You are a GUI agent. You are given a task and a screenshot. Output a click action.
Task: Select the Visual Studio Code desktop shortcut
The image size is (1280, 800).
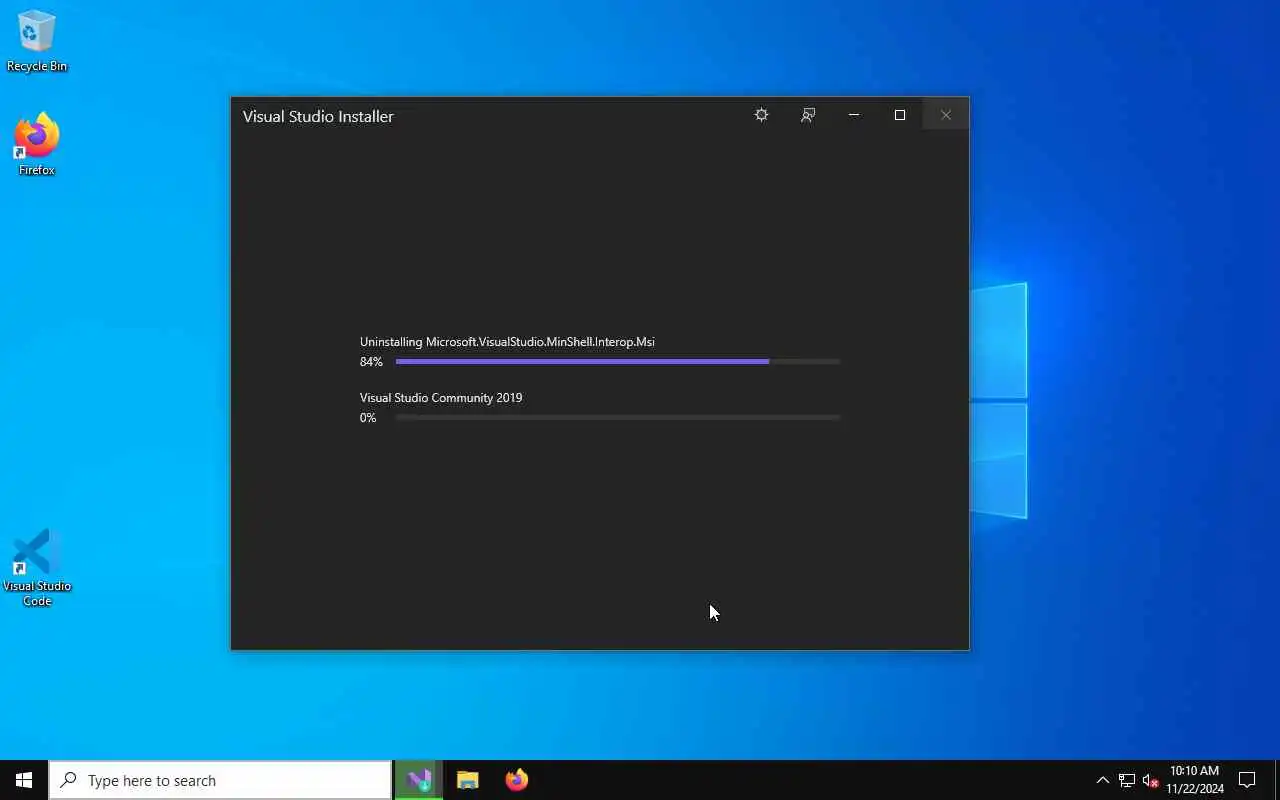(x=37, y=567)
